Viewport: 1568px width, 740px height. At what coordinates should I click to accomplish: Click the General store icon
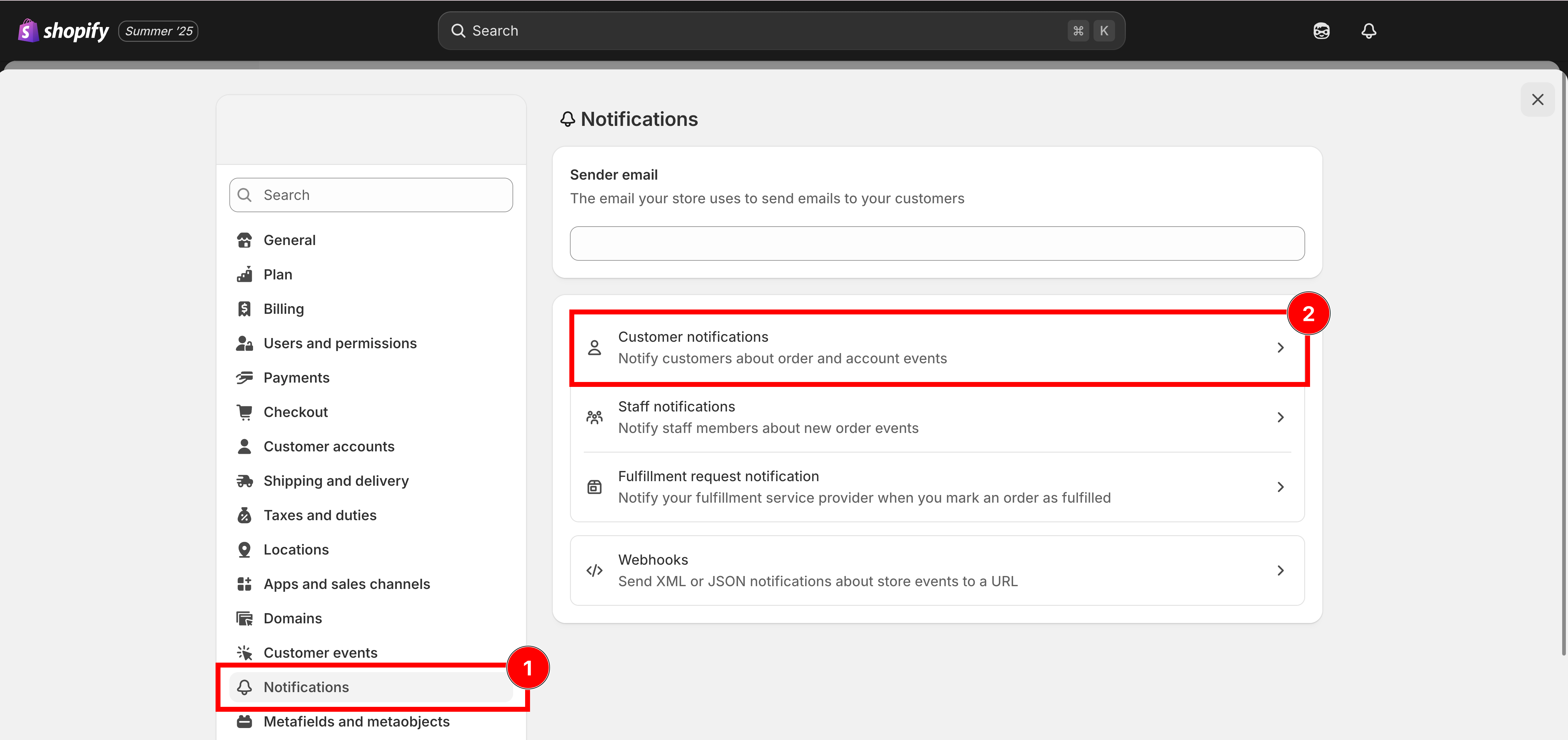tap(244, 240)
